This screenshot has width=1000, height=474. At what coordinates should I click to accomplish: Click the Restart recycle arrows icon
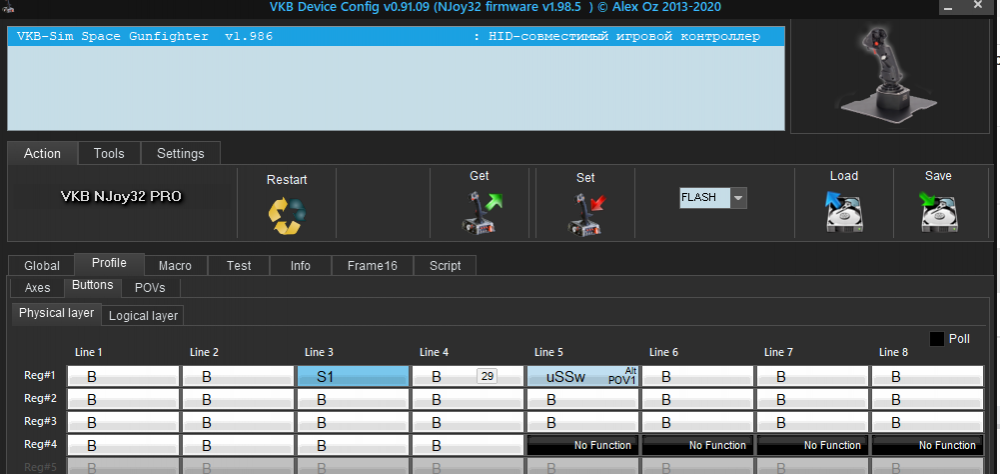(286, 216)
